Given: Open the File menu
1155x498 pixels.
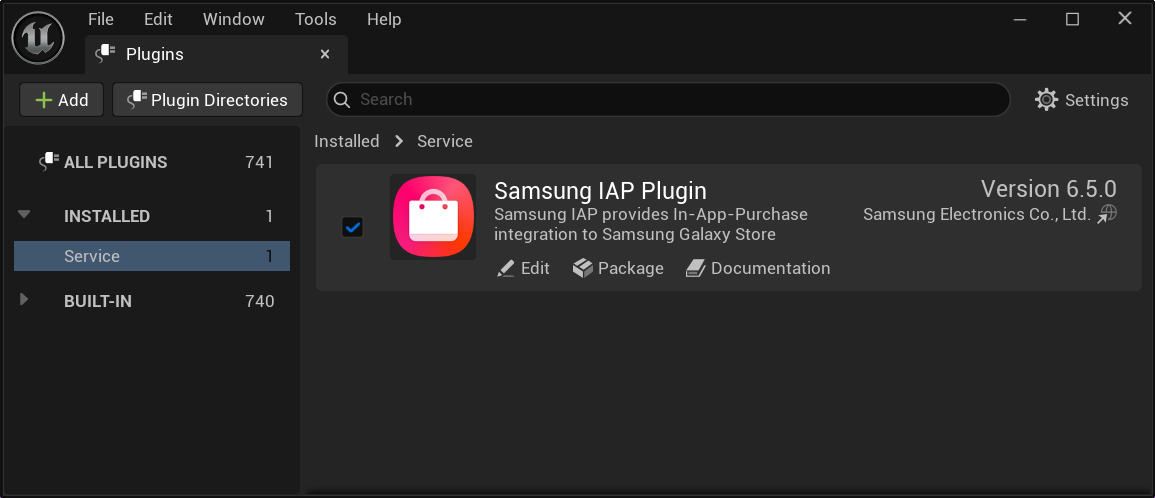Looking at the screenshot, I should tap(101, 19).
